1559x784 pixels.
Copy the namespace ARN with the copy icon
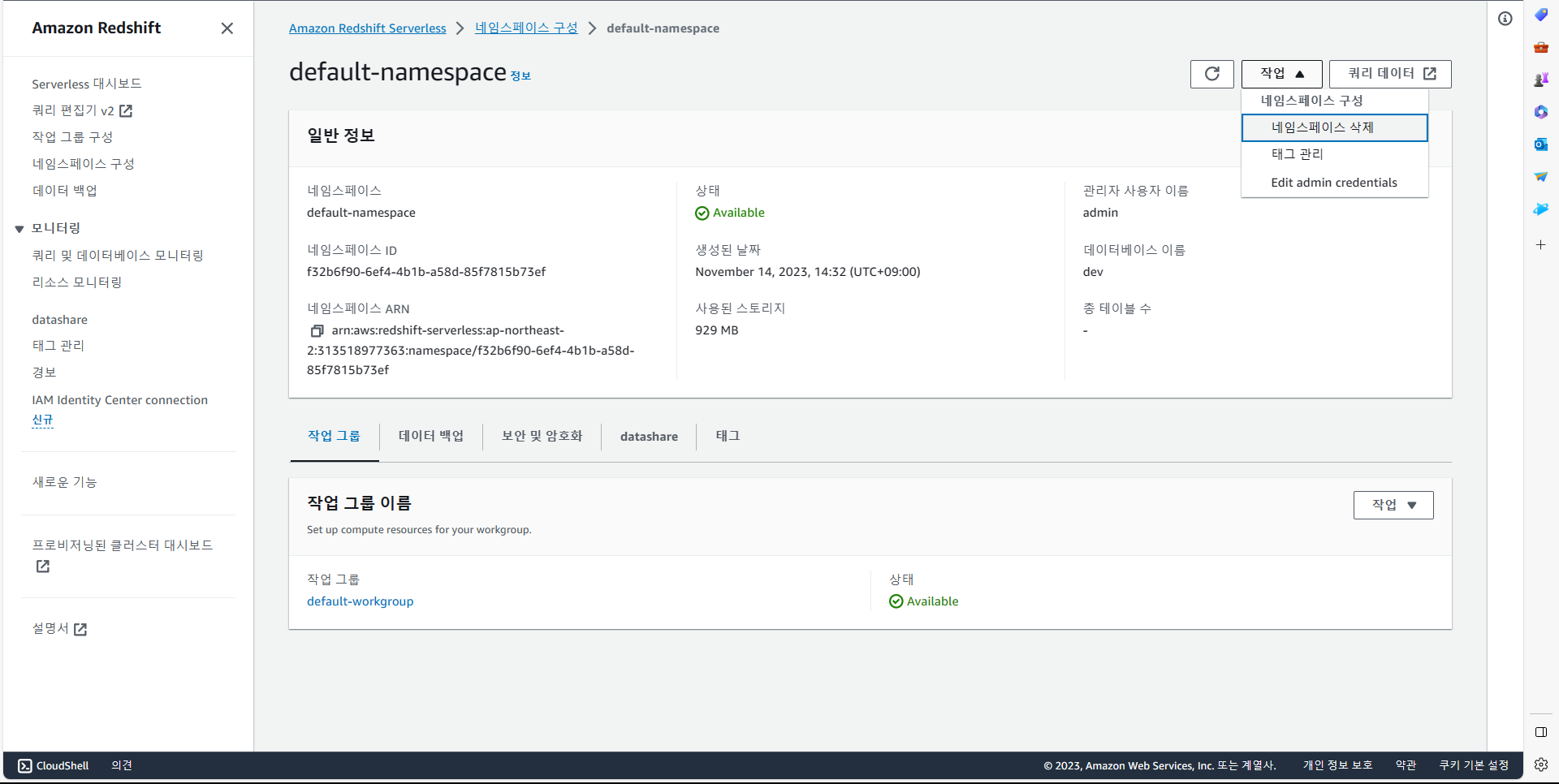pos(317,331)
